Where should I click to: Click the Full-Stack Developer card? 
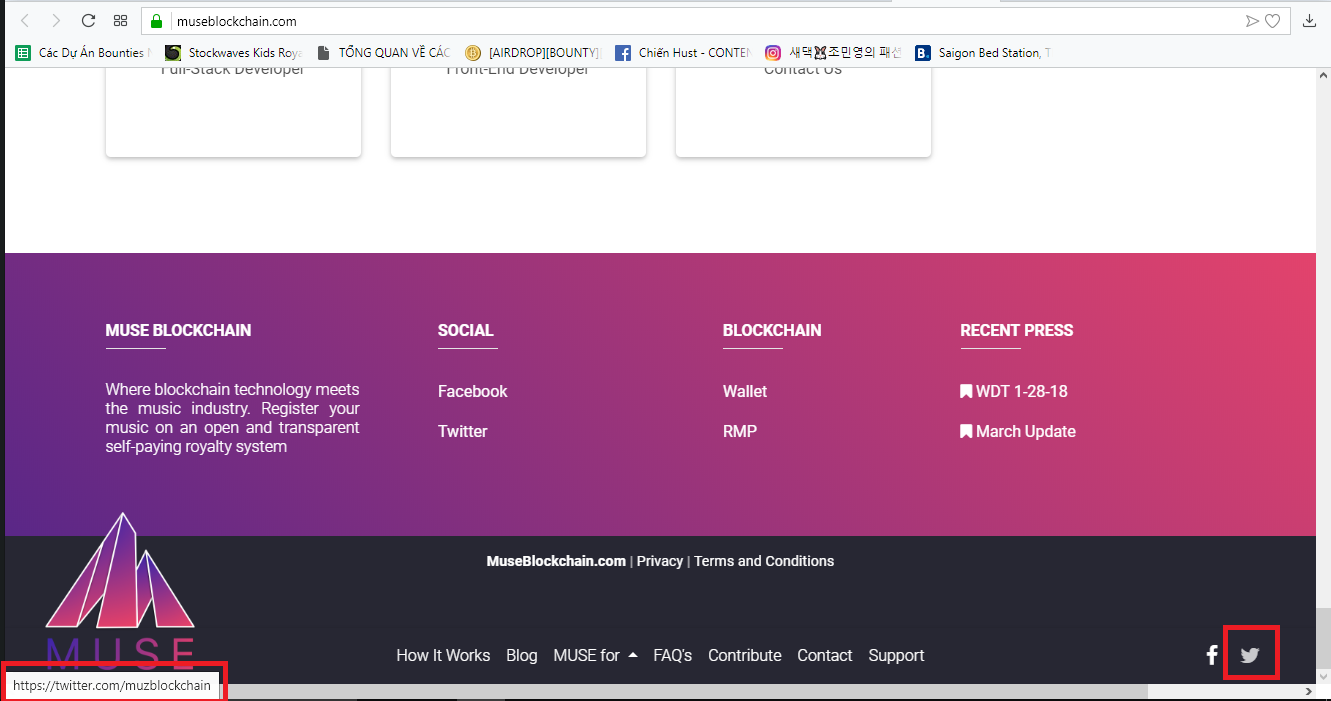coord(233,112)
